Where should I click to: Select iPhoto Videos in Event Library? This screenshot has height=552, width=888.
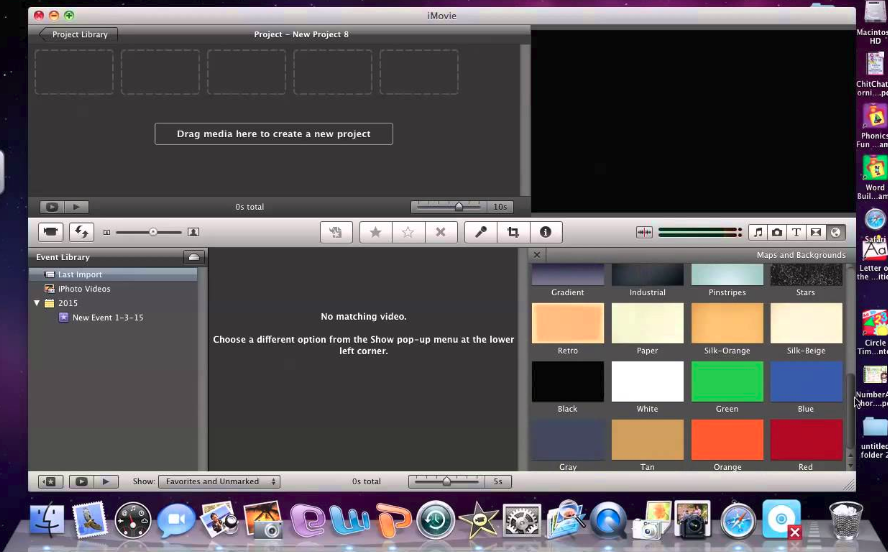(x=113, y=289)
